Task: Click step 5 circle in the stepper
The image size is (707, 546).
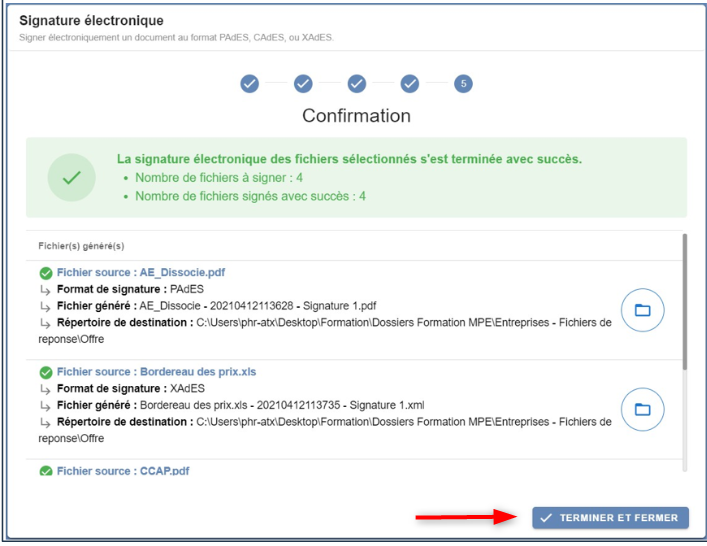Action: (463, 84)
